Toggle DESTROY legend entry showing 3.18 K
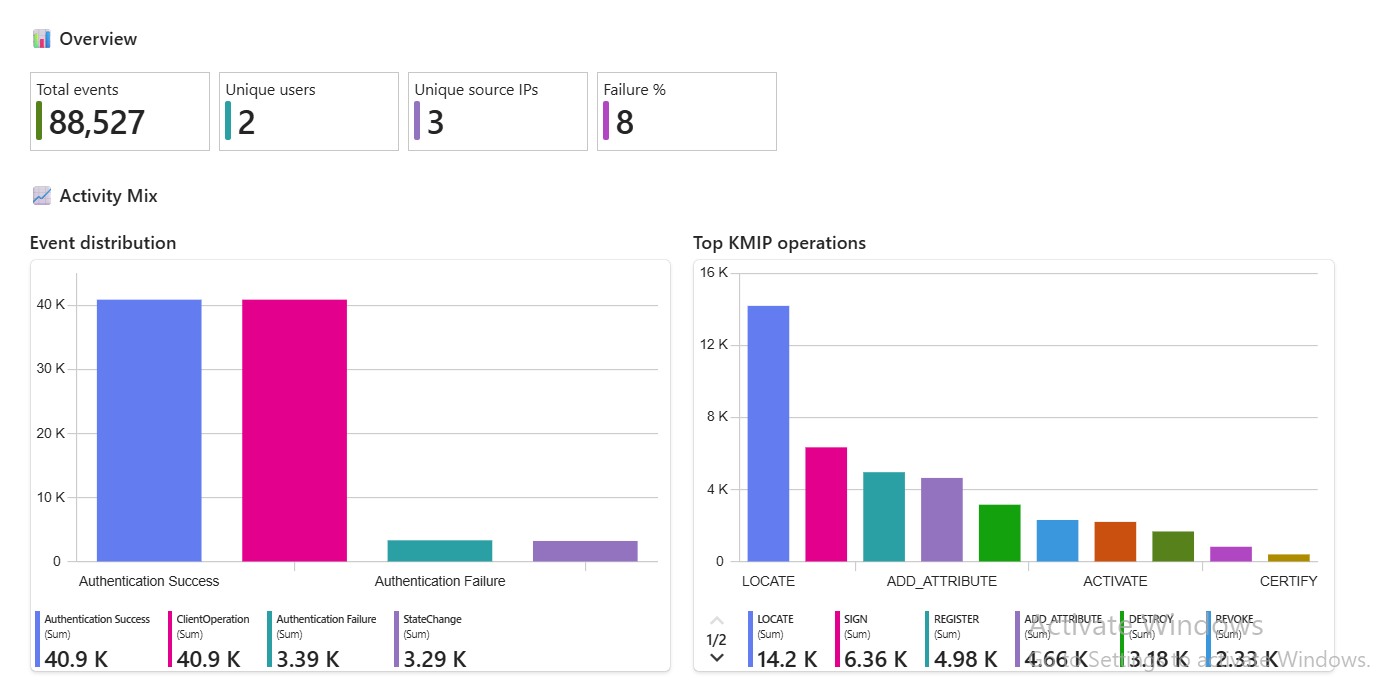 1155,640
